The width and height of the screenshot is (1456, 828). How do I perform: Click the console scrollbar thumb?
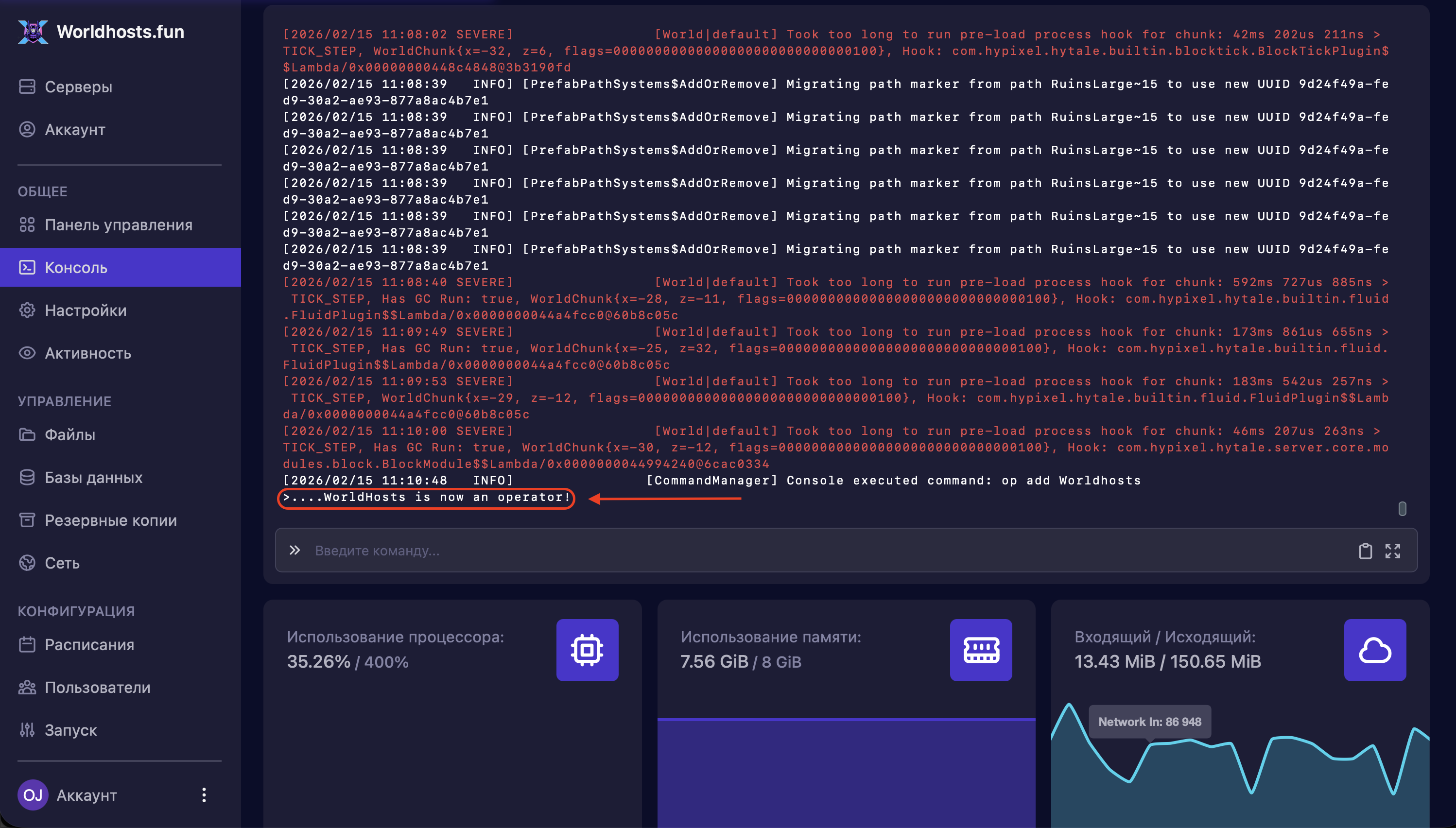coord(1402,508)
